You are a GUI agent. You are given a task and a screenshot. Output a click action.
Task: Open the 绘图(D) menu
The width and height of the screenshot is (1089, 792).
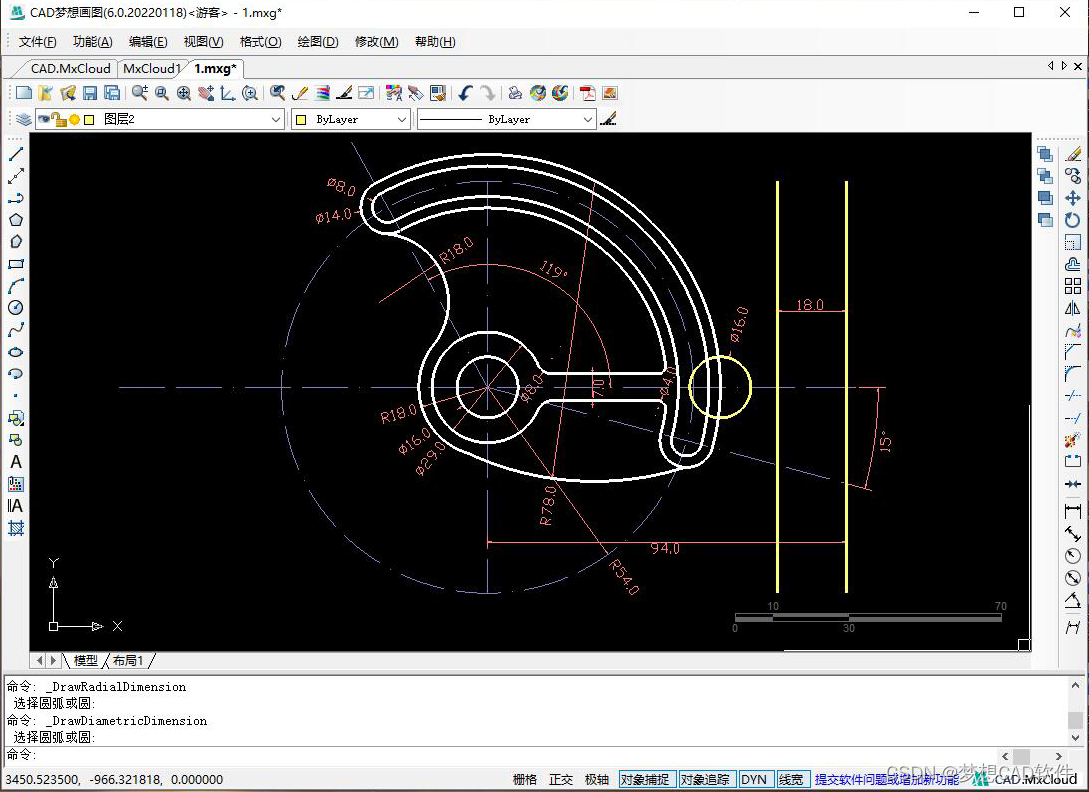click(x=318, y=42)
